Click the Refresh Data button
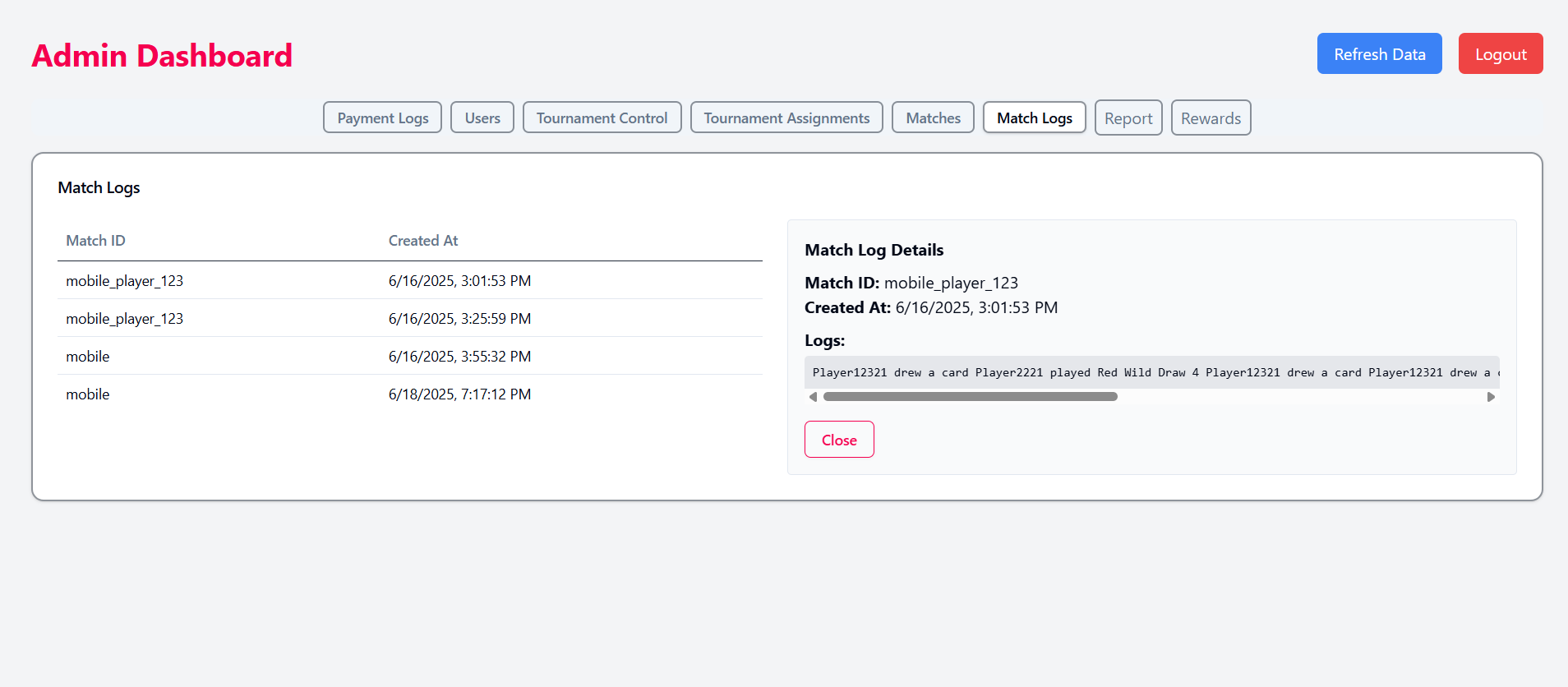The width and height of the screenshot is (1568, 687). pos(1380,53)
